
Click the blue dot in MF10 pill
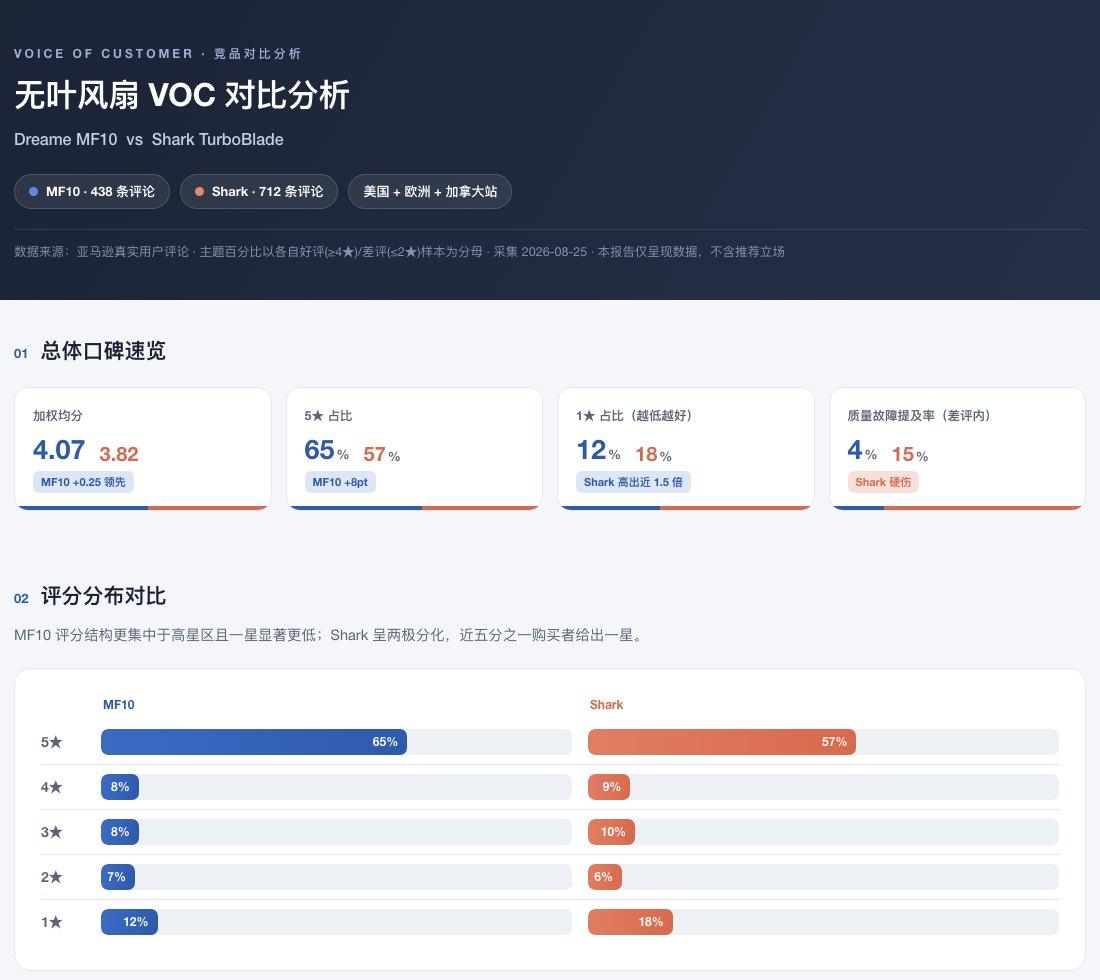point(33,192)
